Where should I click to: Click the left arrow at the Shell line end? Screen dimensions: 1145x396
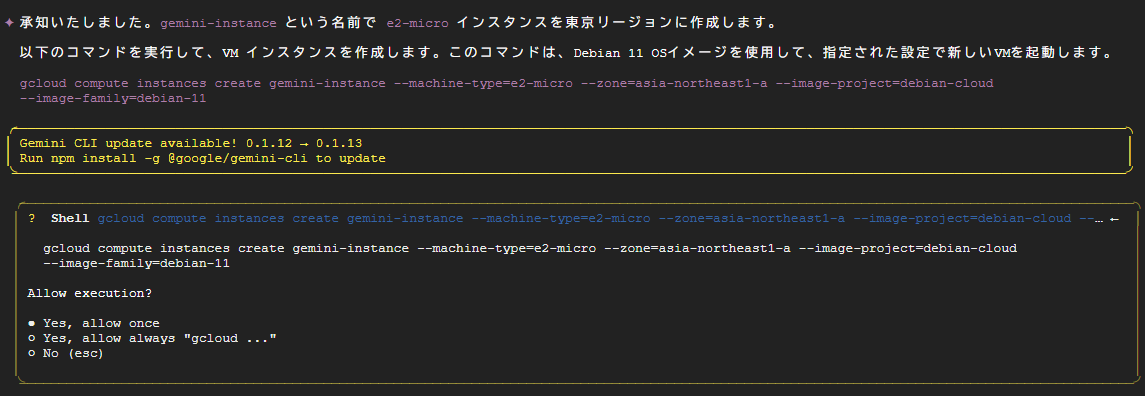click(x=1114, y=218)
